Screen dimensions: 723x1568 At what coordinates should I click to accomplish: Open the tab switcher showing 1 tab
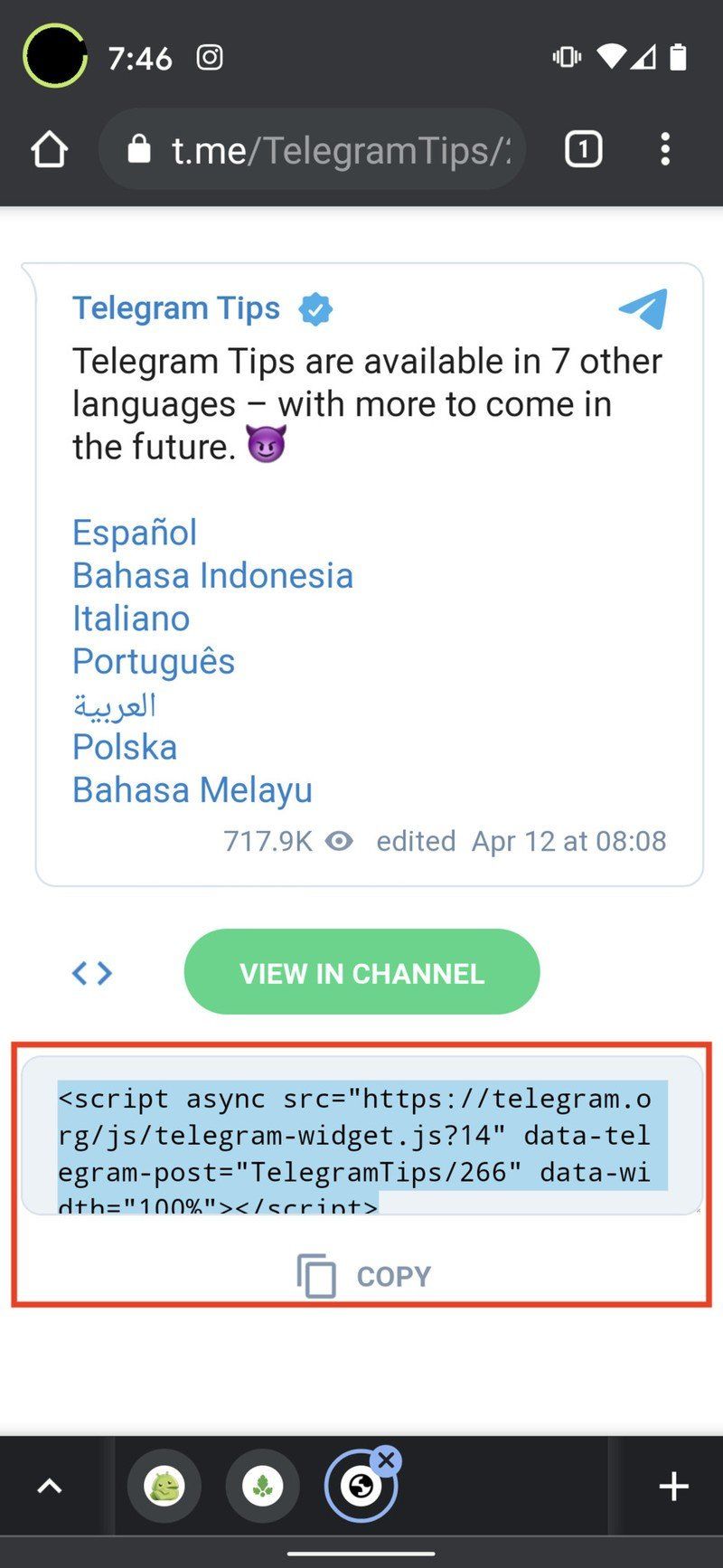(x=583, y=148)
